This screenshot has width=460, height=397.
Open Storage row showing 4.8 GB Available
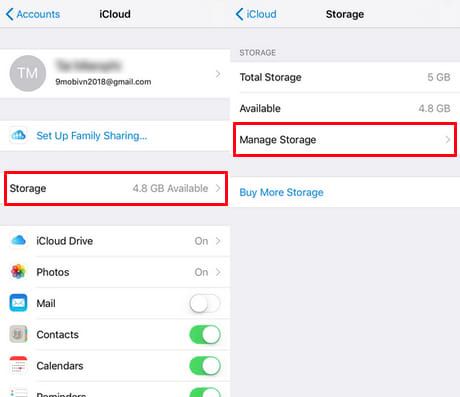[x=116, y=188]
